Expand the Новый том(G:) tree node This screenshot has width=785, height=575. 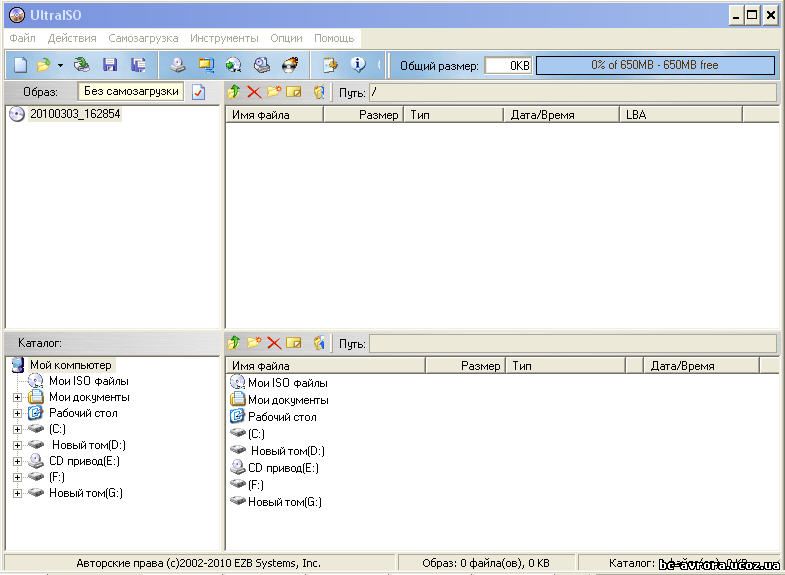click(18, 493)
